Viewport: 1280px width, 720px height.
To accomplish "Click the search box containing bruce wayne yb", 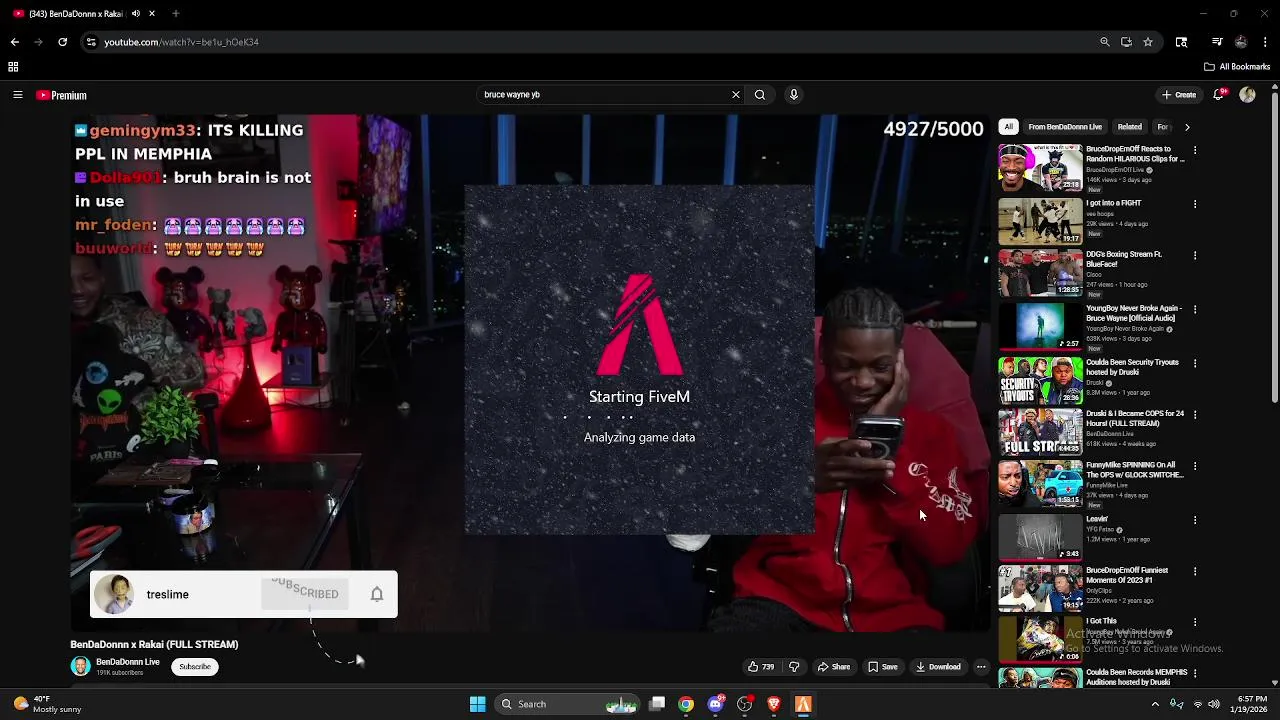I will (x=604, y=95).
